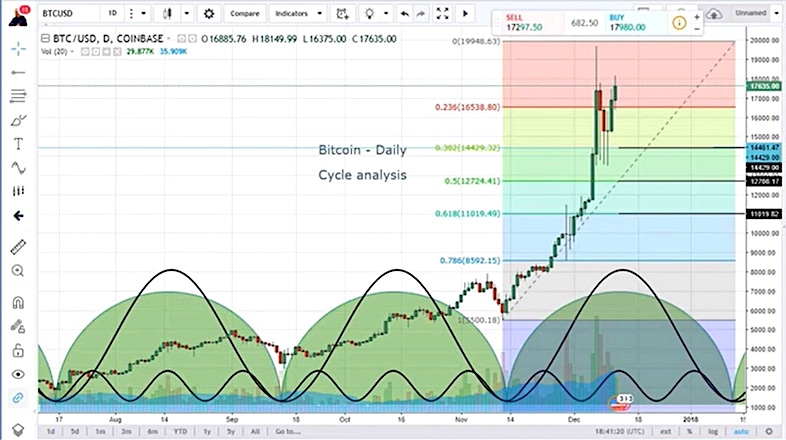Click the candlestick chart style icon
Image resolution: width=786 pixels, height=440 pixels.
[167, 14]
